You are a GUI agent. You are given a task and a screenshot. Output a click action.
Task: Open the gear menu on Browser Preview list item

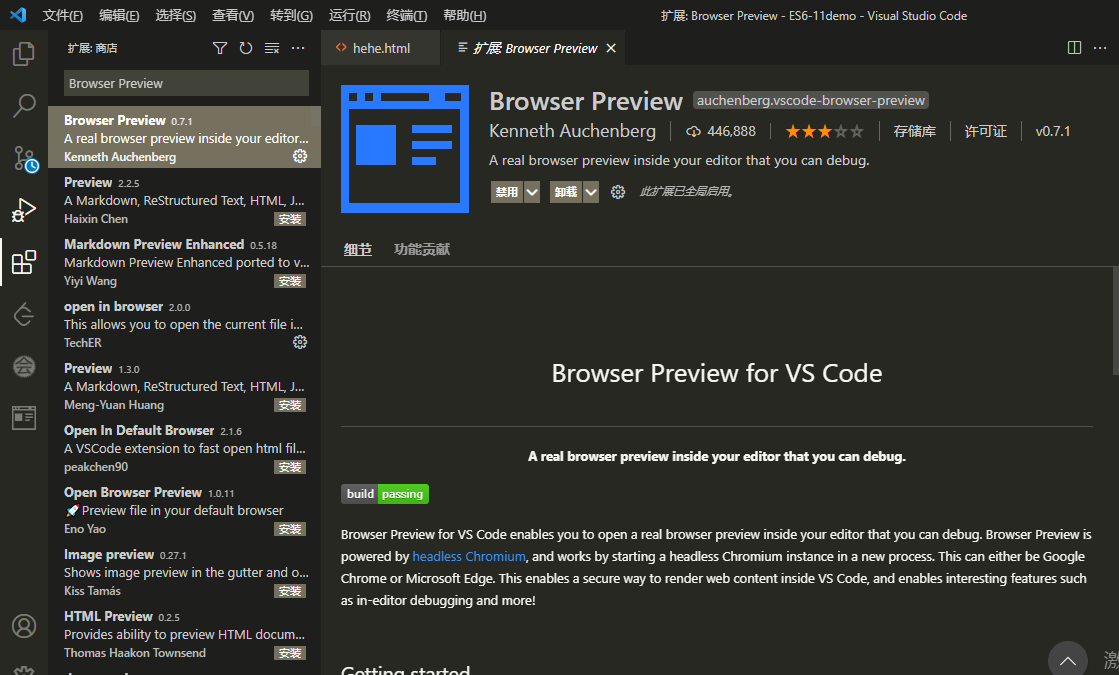[299, 156]
